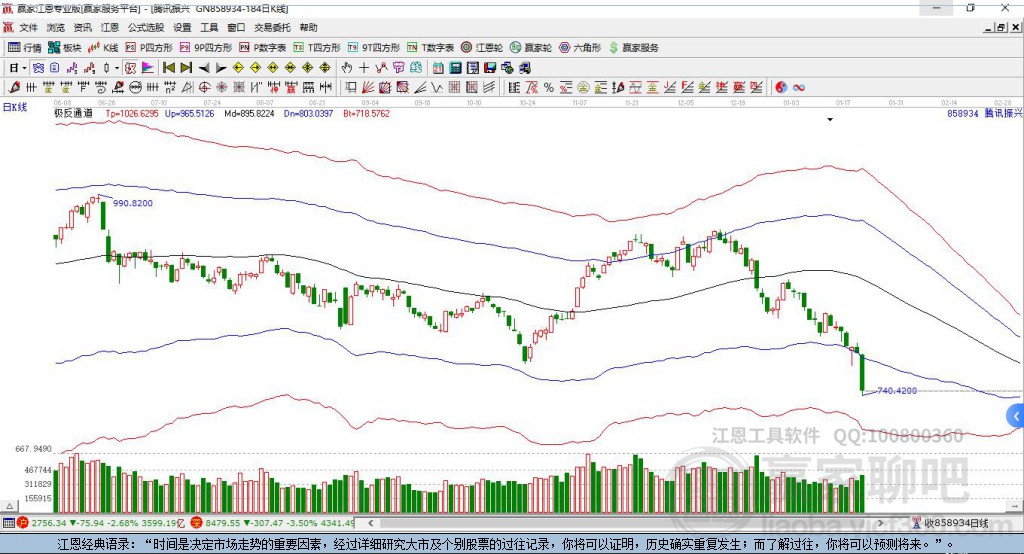Open the T四方形 tool
Viewport: 1024px width, 554px height.
point(317,48)
